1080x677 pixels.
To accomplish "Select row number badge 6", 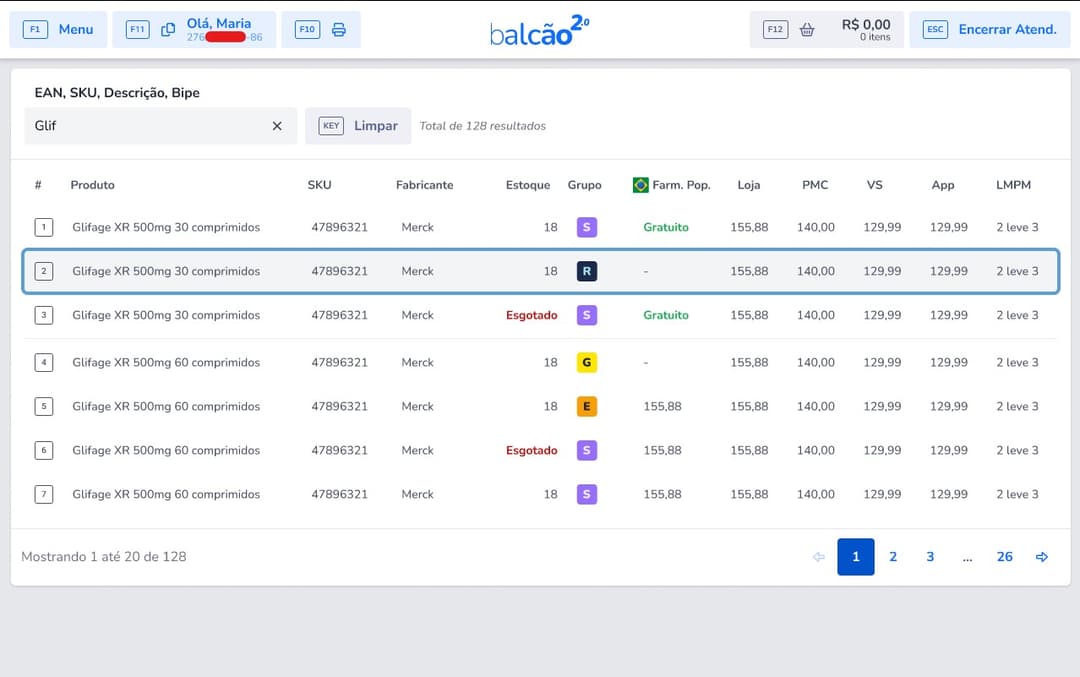I will [x=44, y=450].
